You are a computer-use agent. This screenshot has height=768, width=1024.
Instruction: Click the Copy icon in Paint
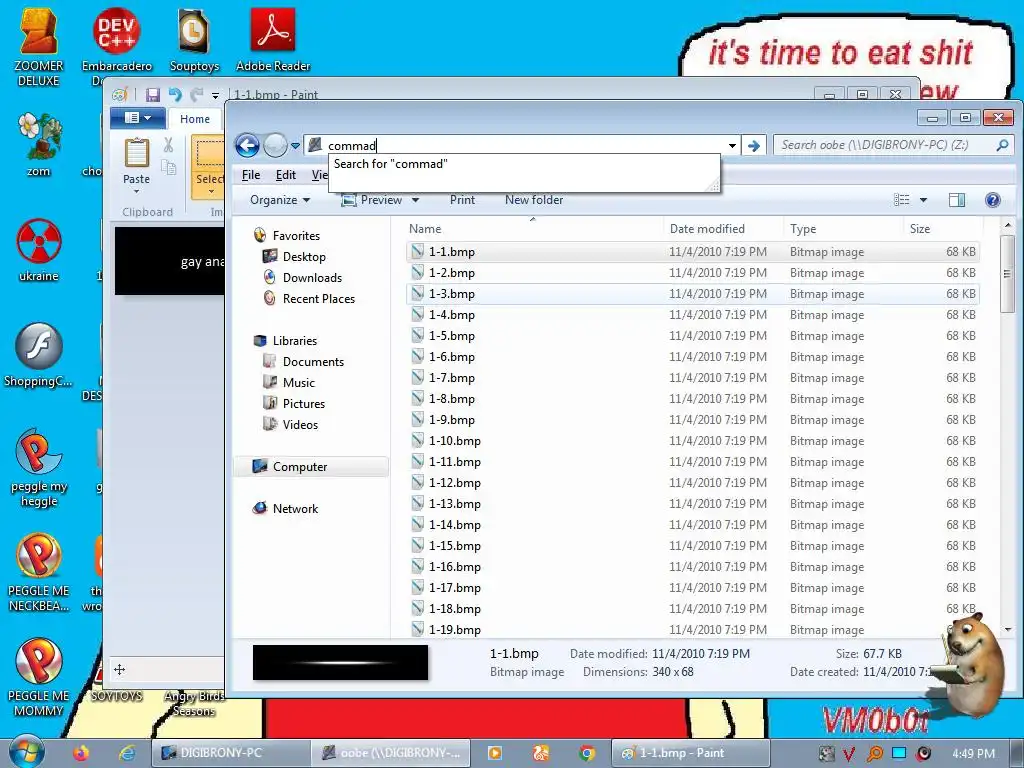point(168,168)
